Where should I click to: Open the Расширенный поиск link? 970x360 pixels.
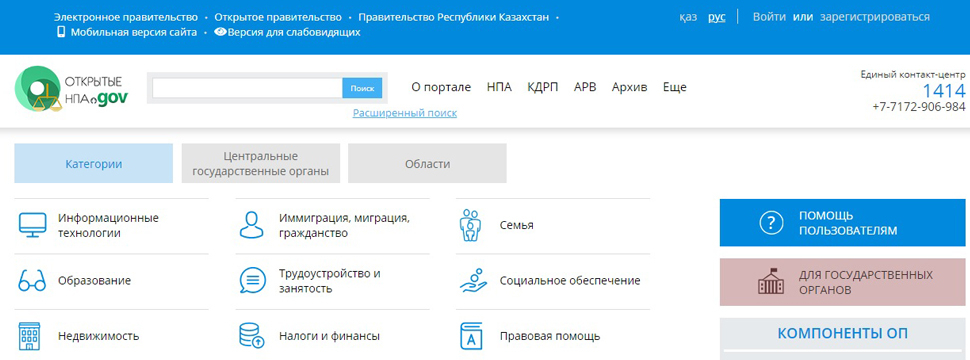point(405,113)
